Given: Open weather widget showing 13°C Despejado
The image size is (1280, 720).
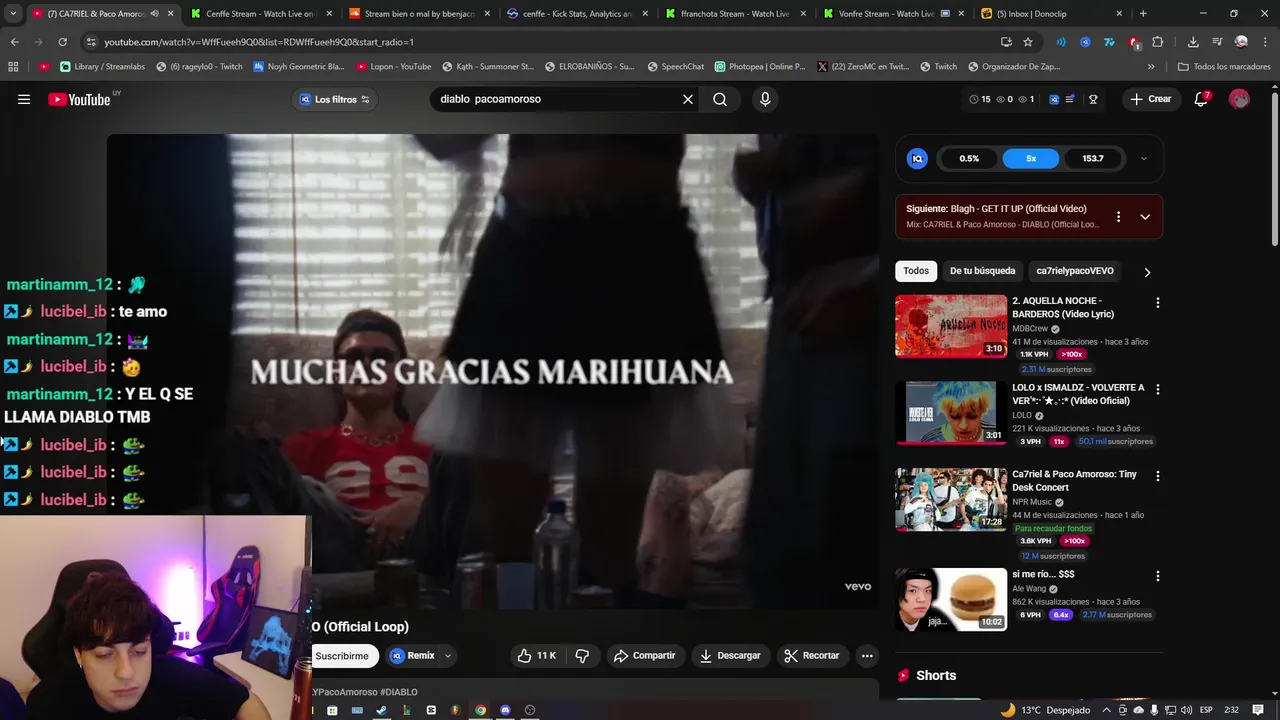Looking at the screenshot, I should [1045, 710].
